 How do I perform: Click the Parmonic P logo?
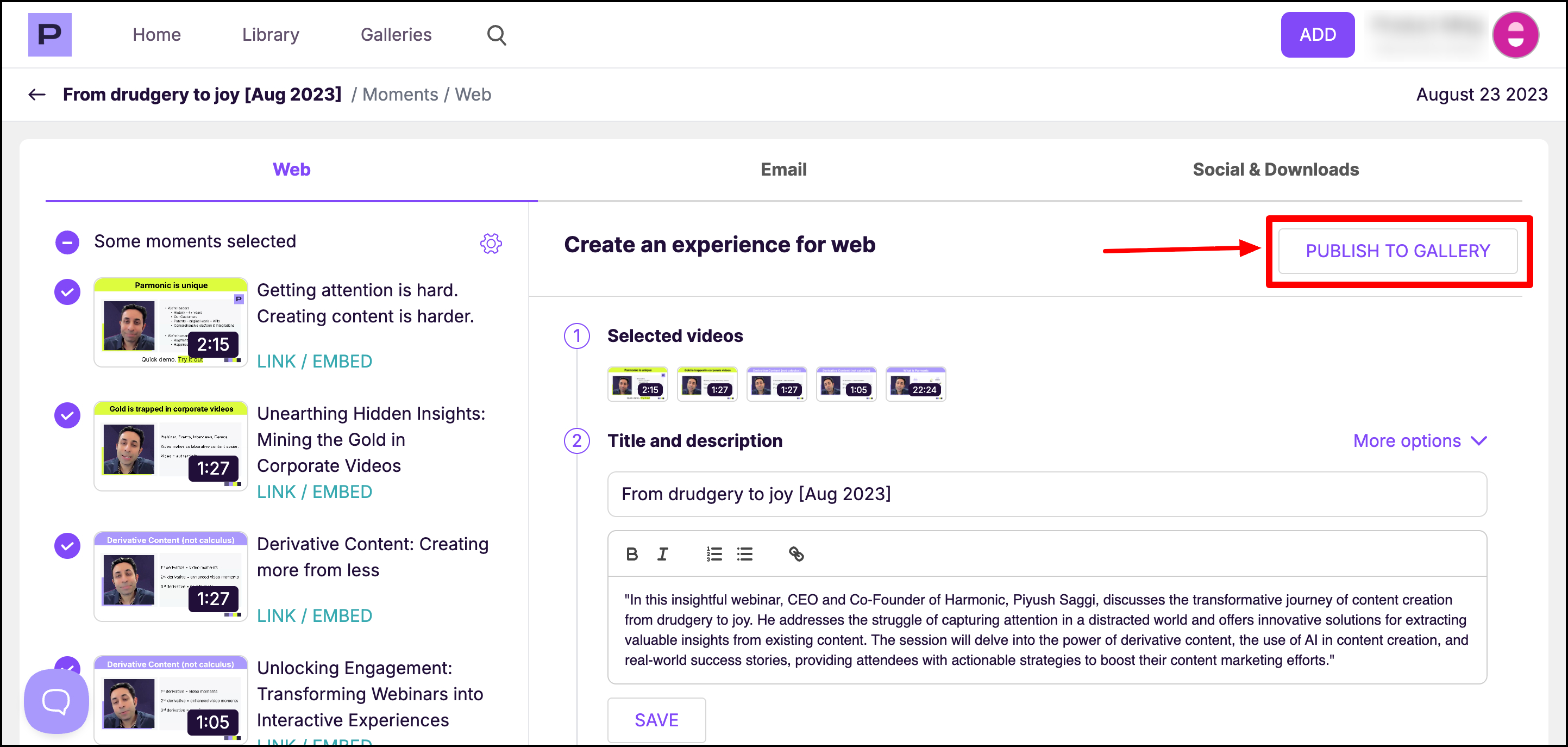[x=49, y=35]
